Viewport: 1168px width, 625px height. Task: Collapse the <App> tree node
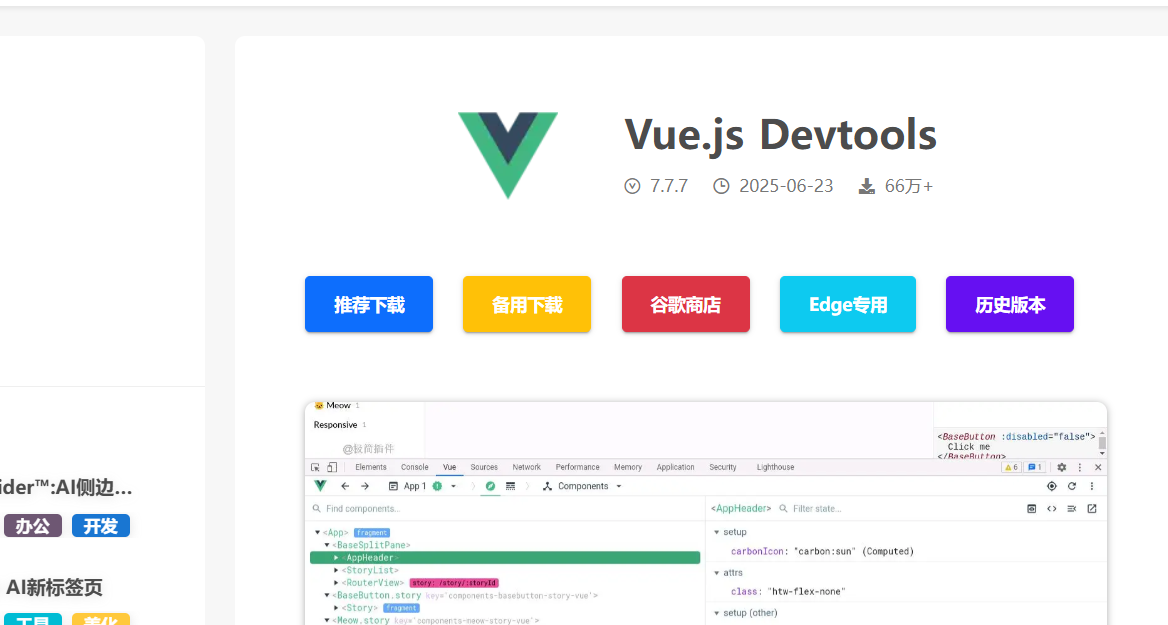pos(317,533)
